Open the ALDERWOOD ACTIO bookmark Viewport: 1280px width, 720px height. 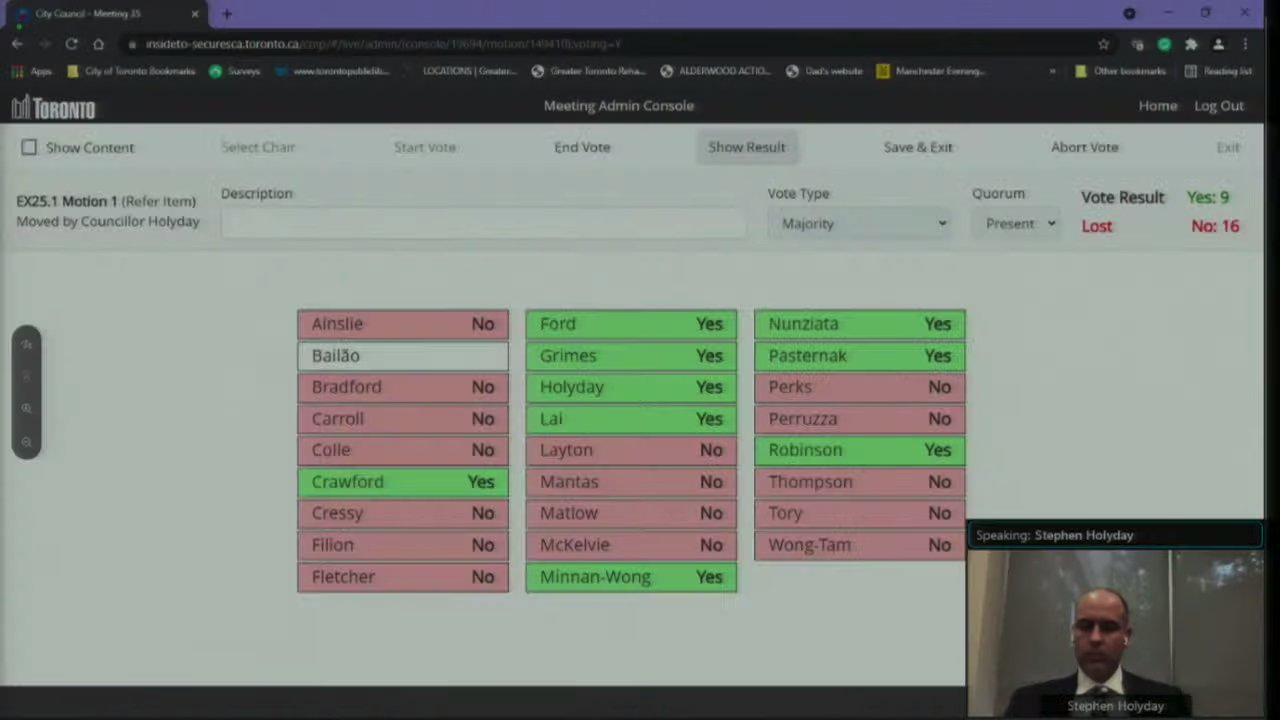click(x=716, y=71)
